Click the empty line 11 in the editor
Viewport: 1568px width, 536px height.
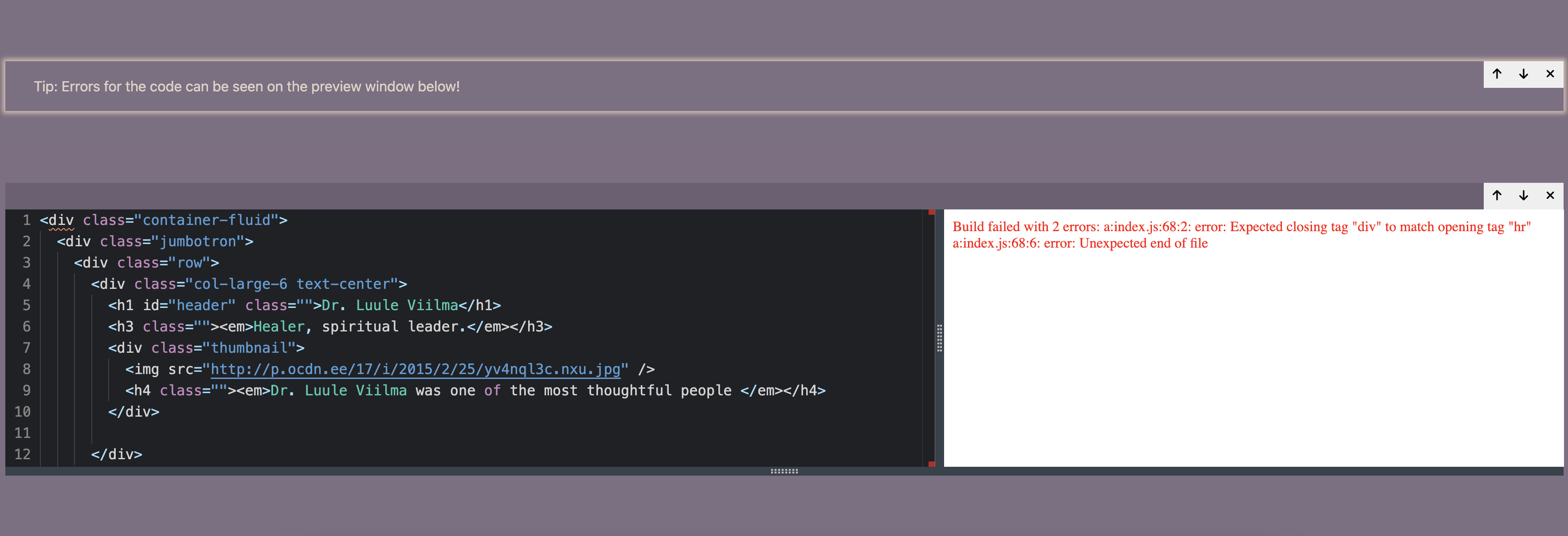pyautogui.click(x=365, y=433)
